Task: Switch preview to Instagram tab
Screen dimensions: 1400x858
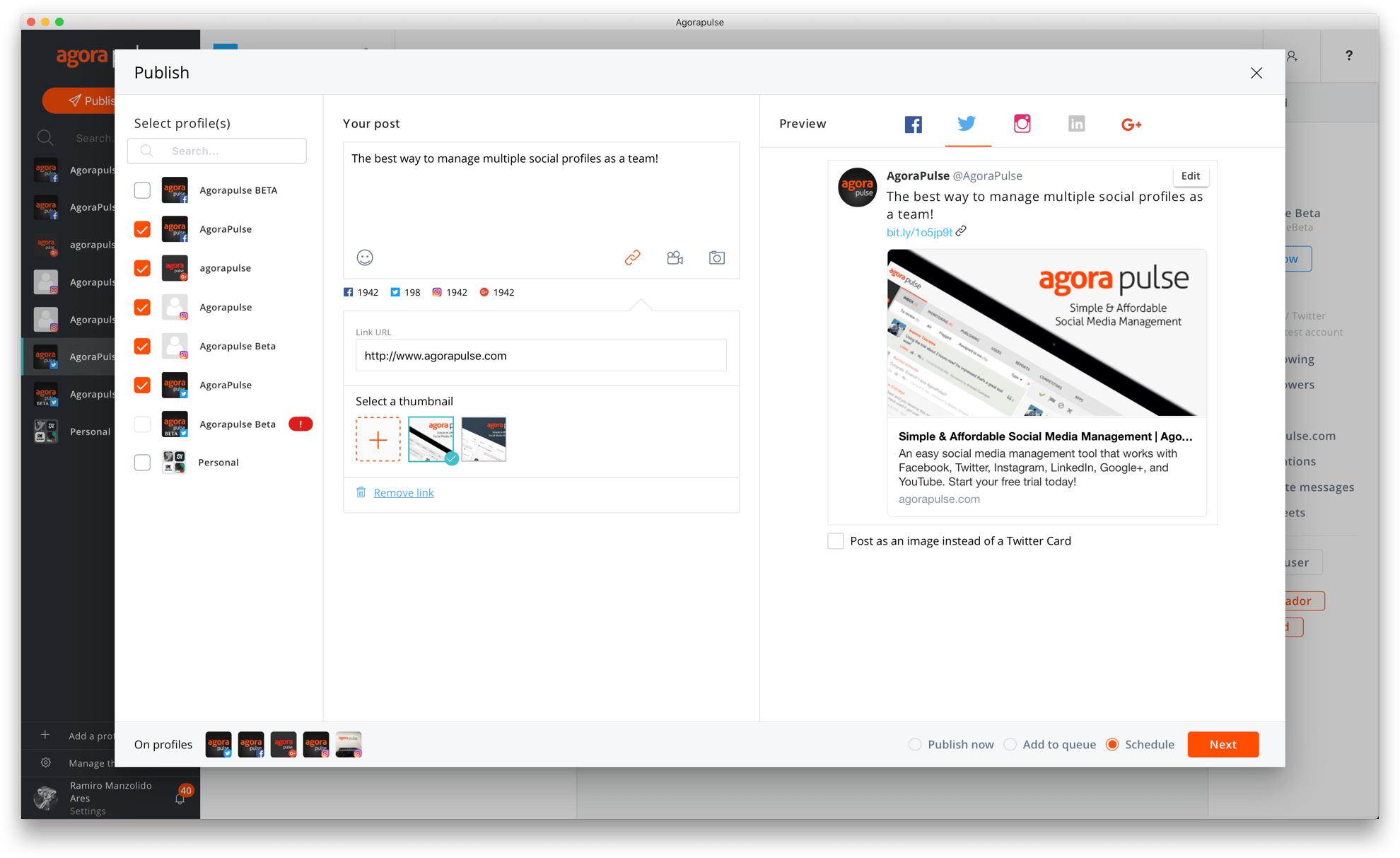Action: pyautogui.click(x=1020, y=123)
